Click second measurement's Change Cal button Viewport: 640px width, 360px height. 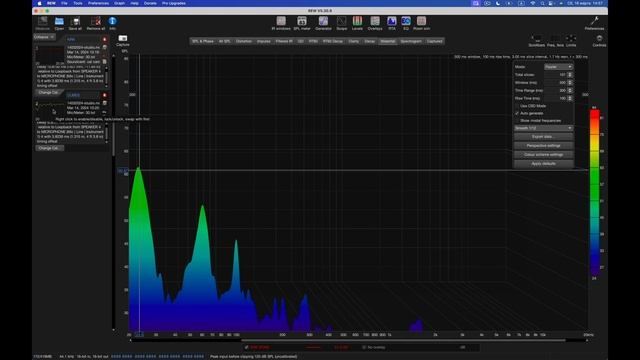coord(49,148)
